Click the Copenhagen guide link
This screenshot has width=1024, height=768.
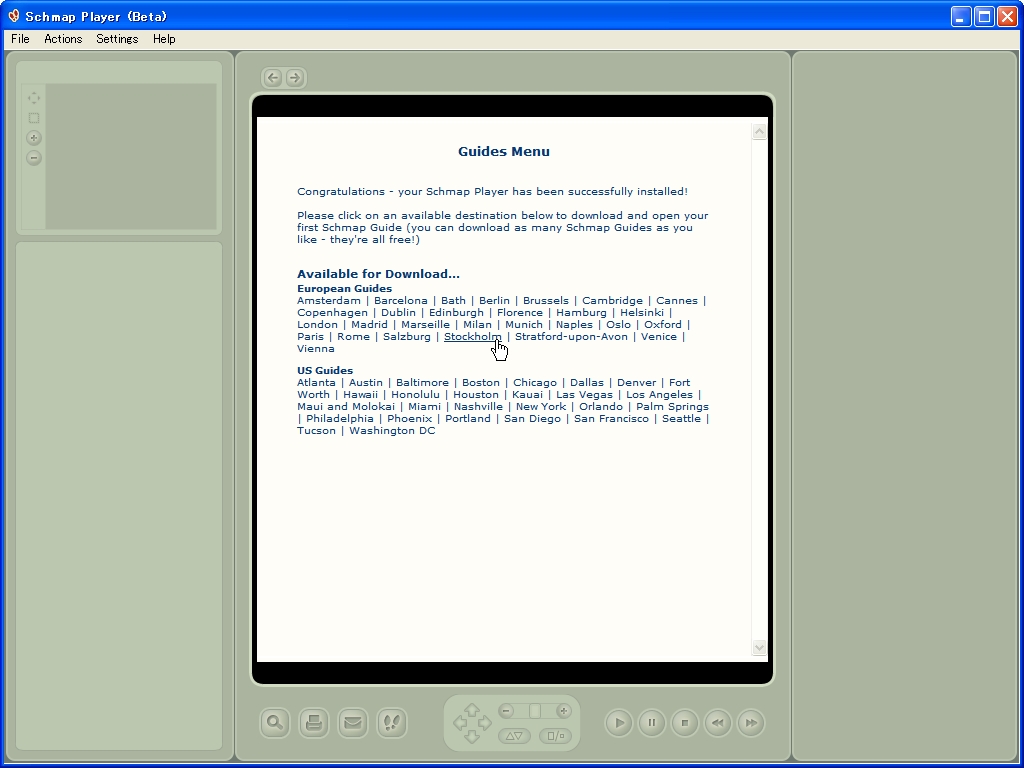[x=332, y=313]
